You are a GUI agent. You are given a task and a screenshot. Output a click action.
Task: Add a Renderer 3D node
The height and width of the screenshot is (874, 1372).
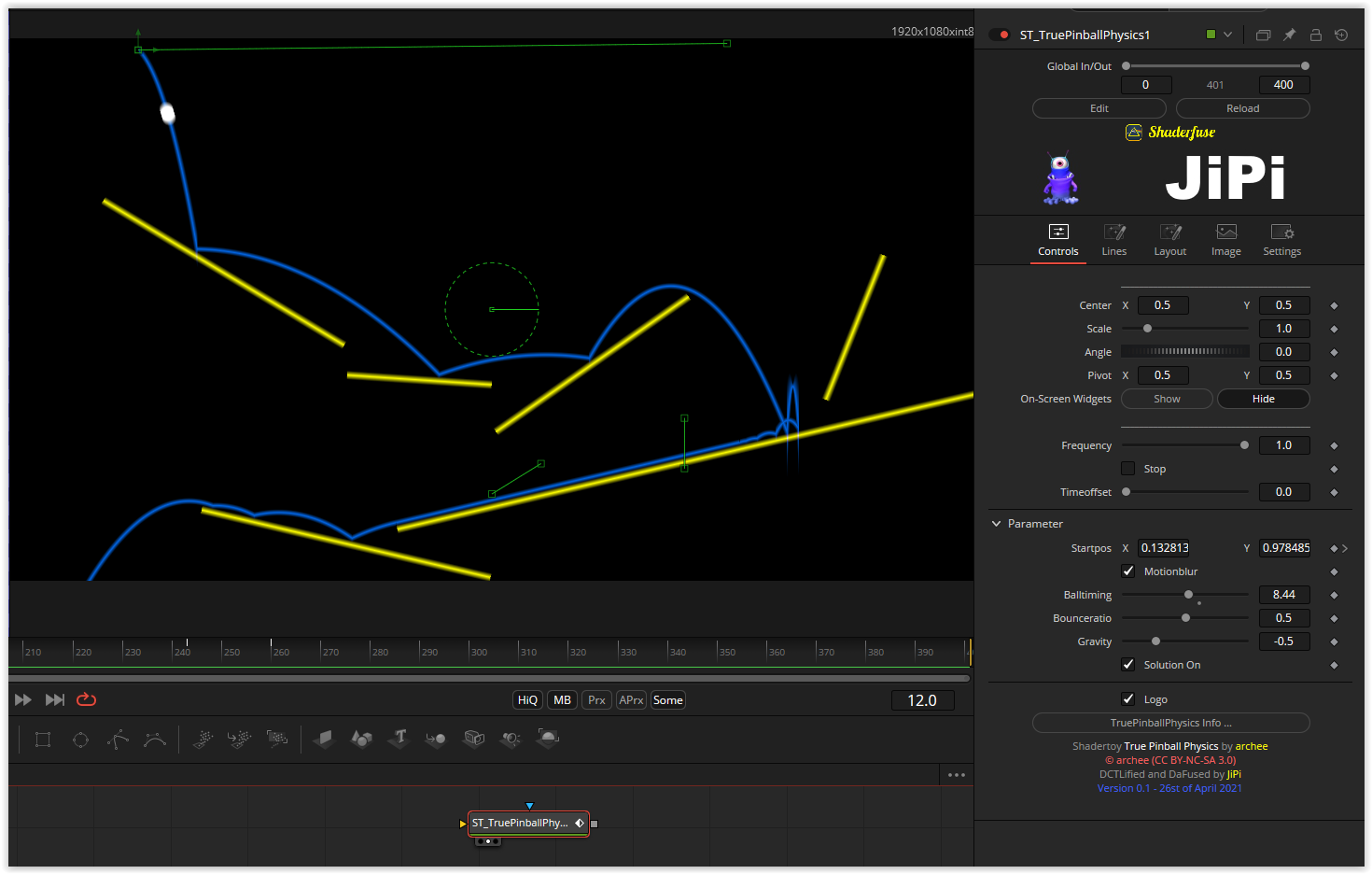click(548, 739)
